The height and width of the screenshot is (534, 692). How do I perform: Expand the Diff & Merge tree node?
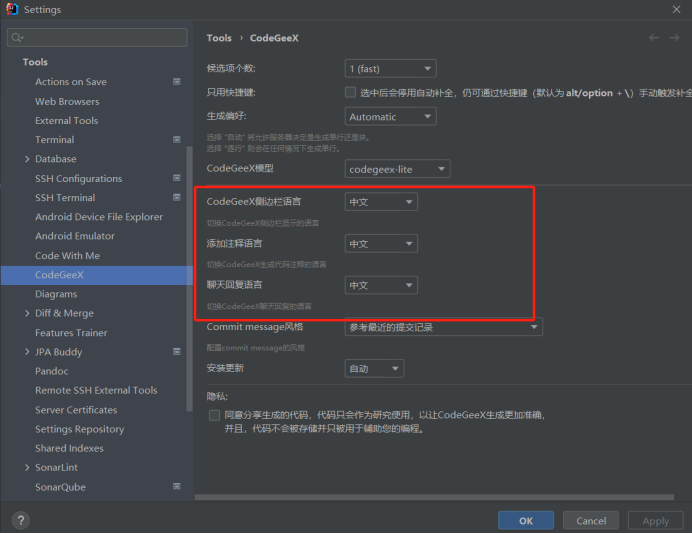[x=27, y=313]
